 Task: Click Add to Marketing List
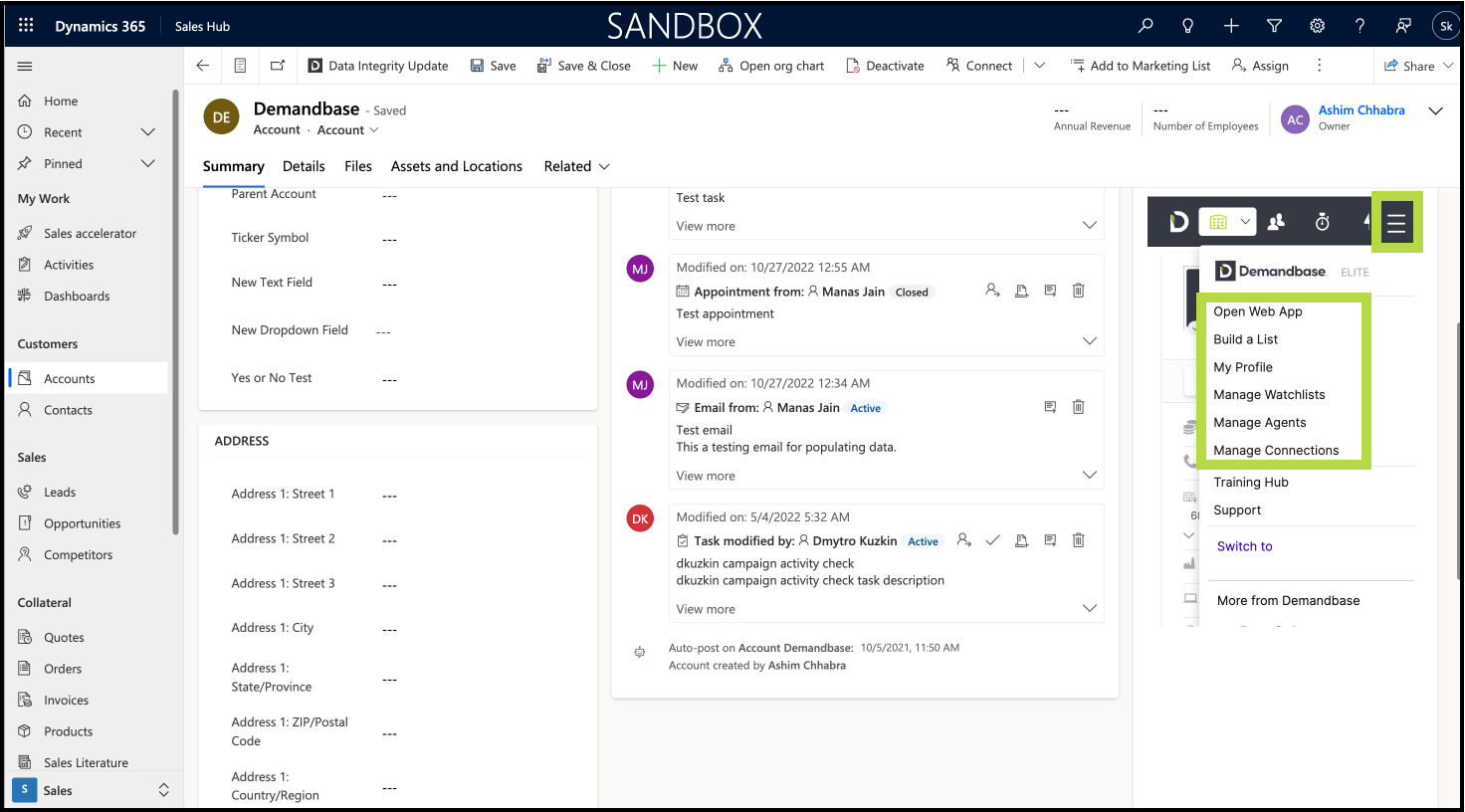coord(1141,66)
